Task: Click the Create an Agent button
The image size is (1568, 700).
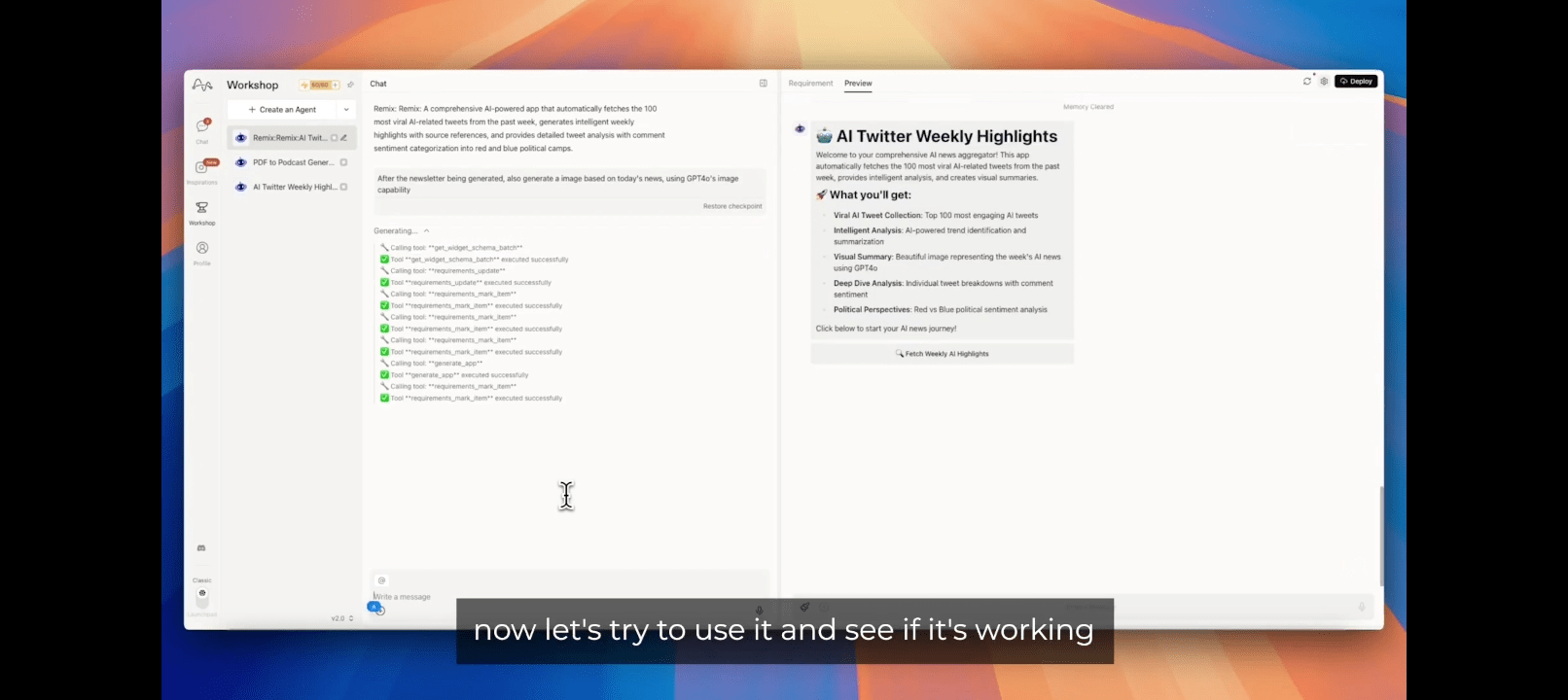Action: click(x=282, y=110)
